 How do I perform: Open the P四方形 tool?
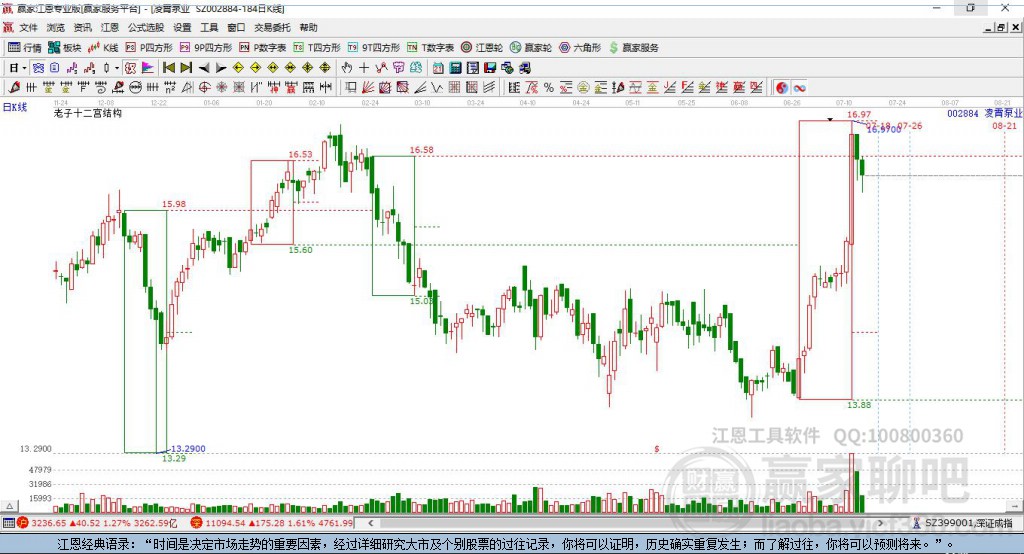pos(149,48)
